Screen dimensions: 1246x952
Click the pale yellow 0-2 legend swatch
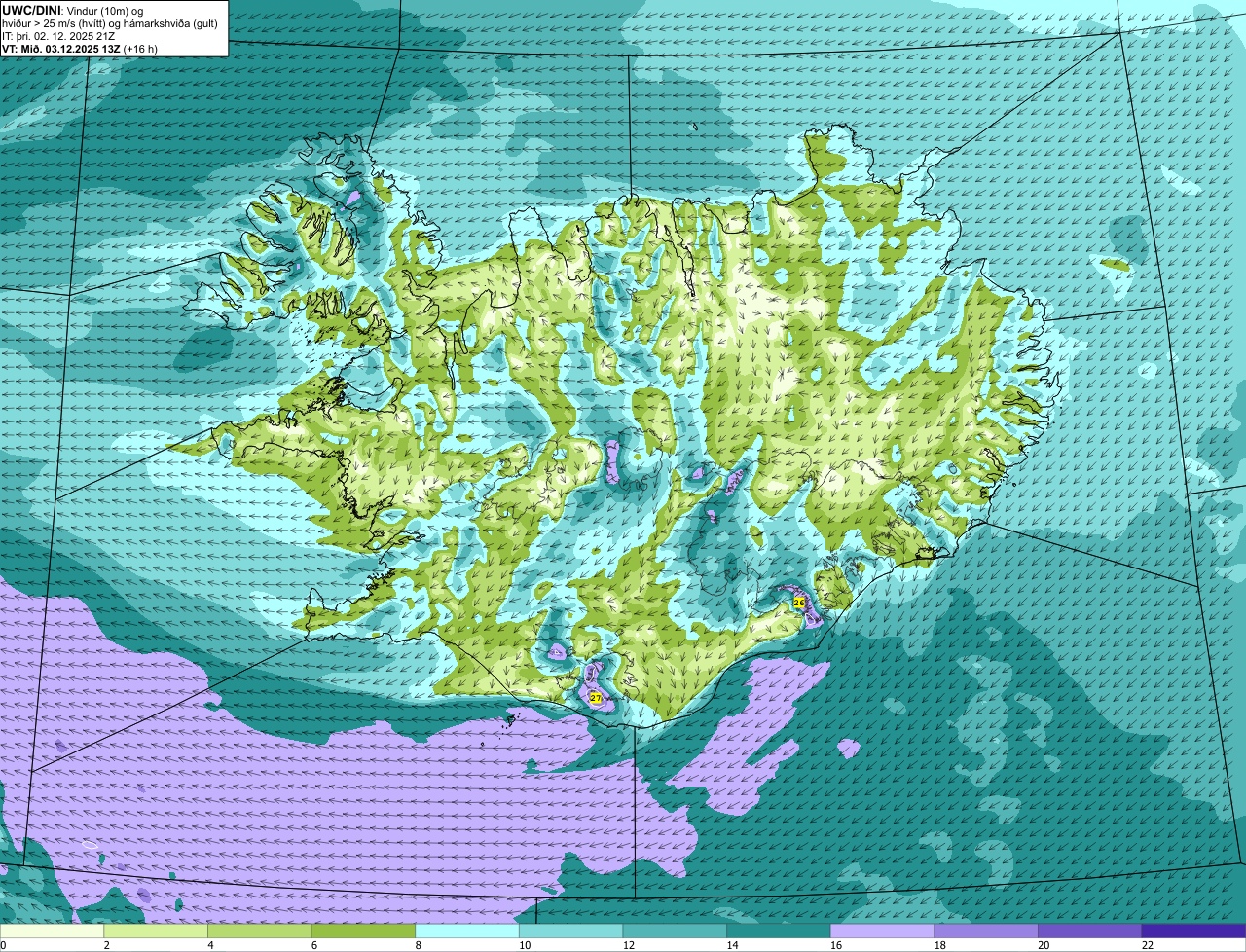click(53, 931)
